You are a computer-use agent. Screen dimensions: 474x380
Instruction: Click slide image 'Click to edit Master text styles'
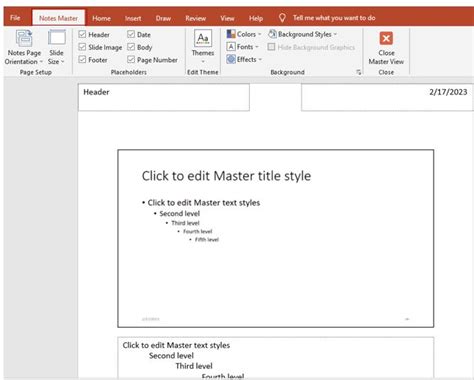[204, 202]
